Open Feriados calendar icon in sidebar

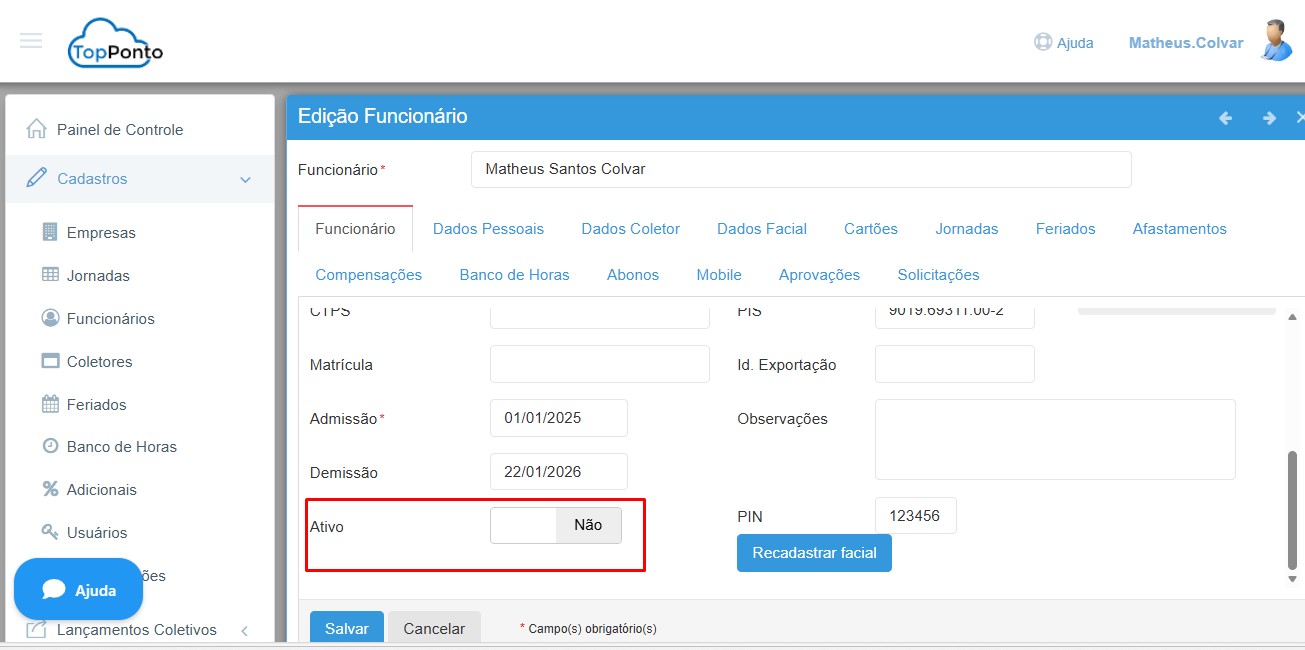click(x=50, y=404)
